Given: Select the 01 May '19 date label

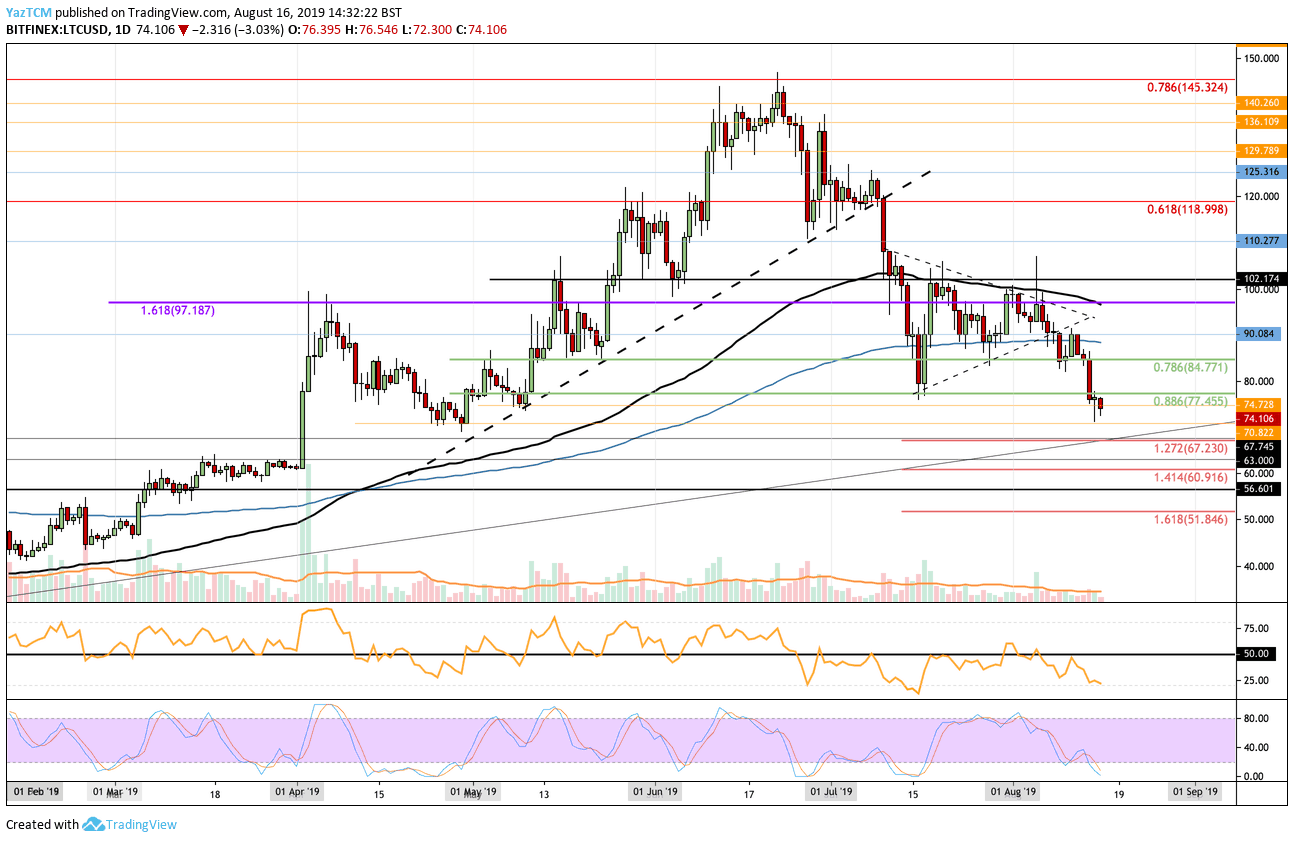Looking at the screenshot, I should [x=473, y=792].
